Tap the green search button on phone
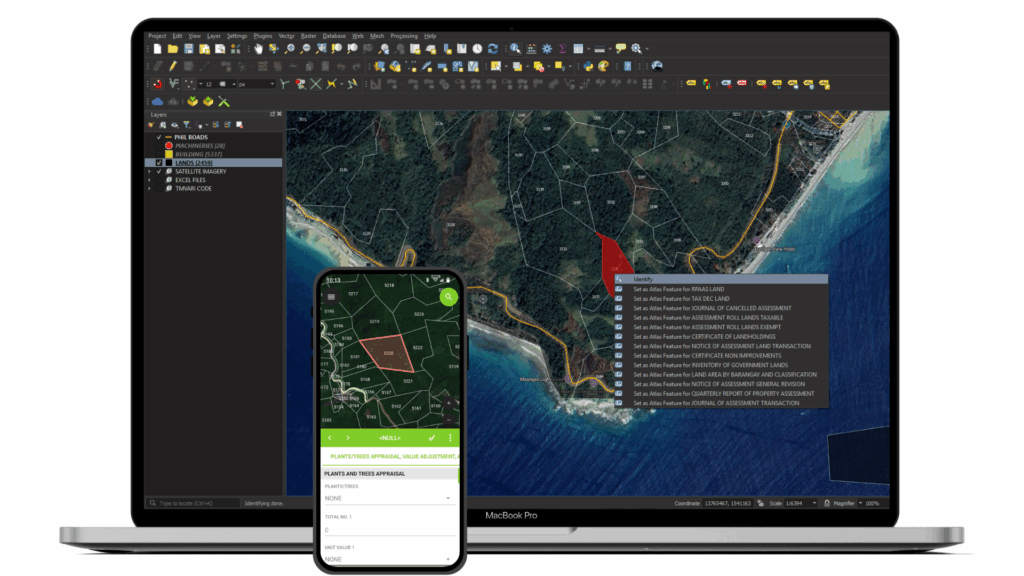The width and height of the screenshot is (1024, 576). coord(449,296)
